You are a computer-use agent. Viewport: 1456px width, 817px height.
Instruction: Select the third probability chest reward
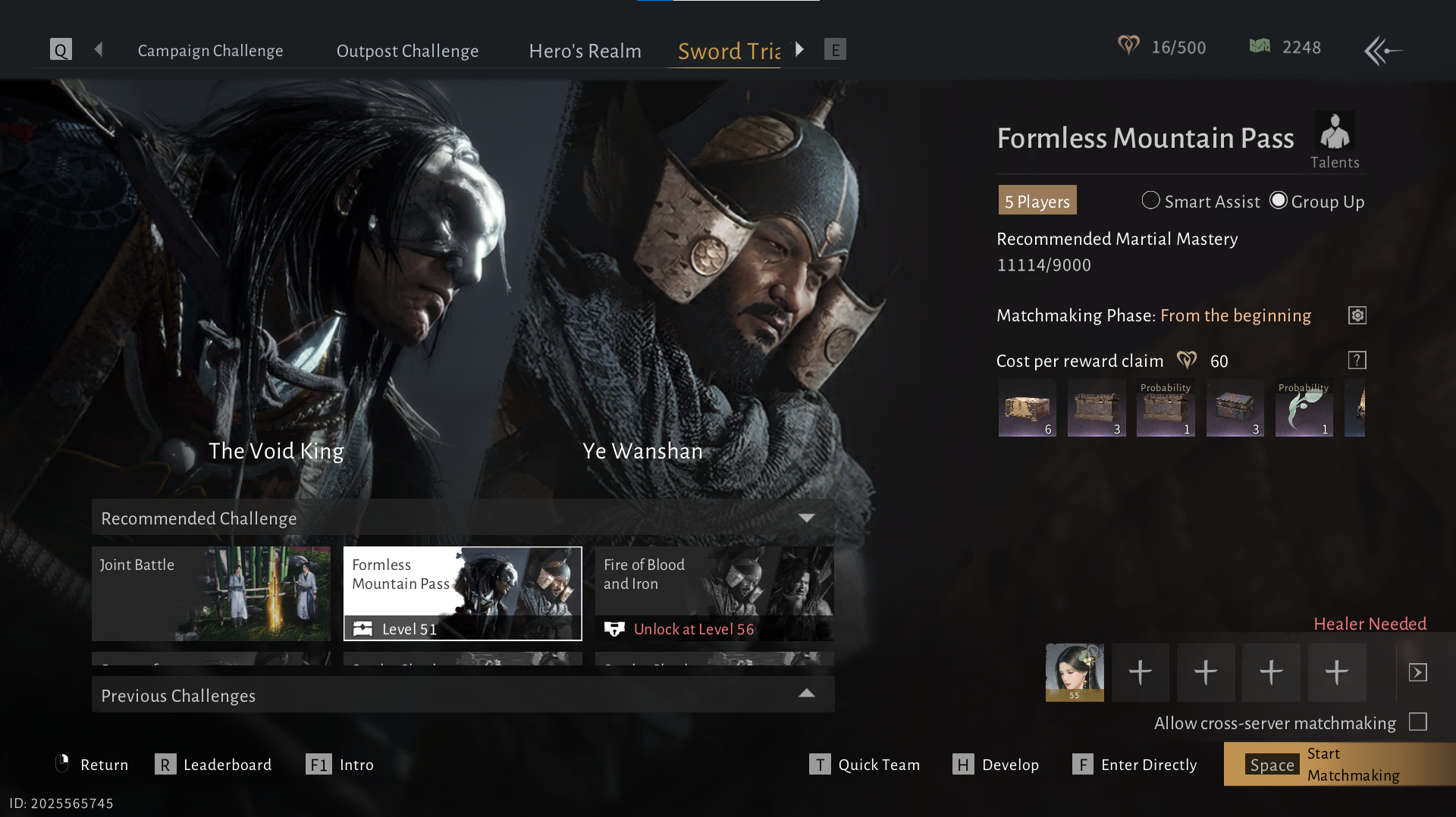[1166, 408]
